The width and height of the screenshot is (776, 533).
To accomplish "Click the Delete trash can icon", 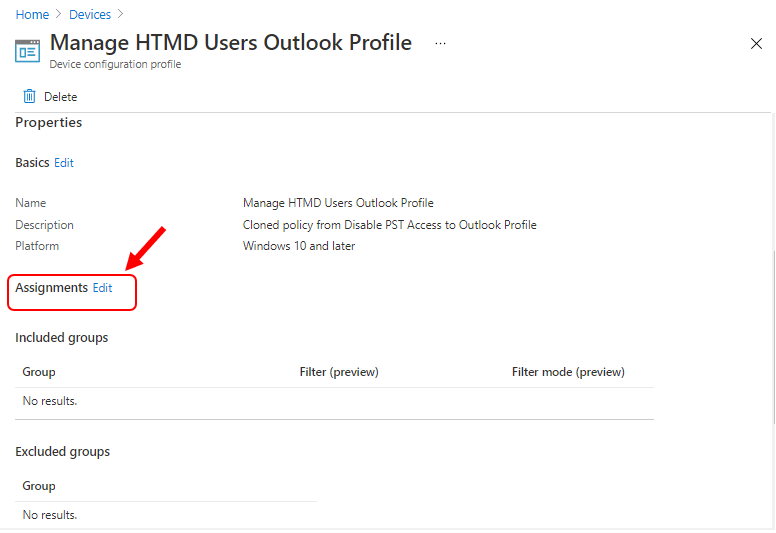I will click(30, 97).
